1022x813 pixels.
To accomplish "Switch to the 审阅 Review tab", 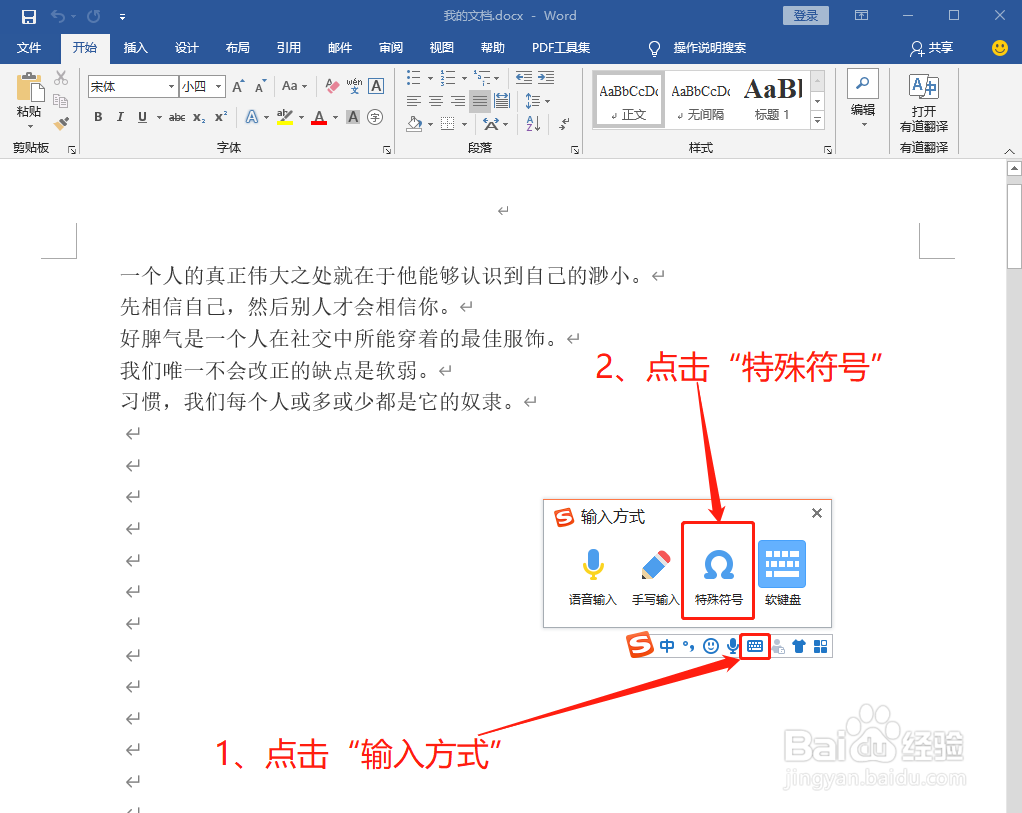I will 390,48.
